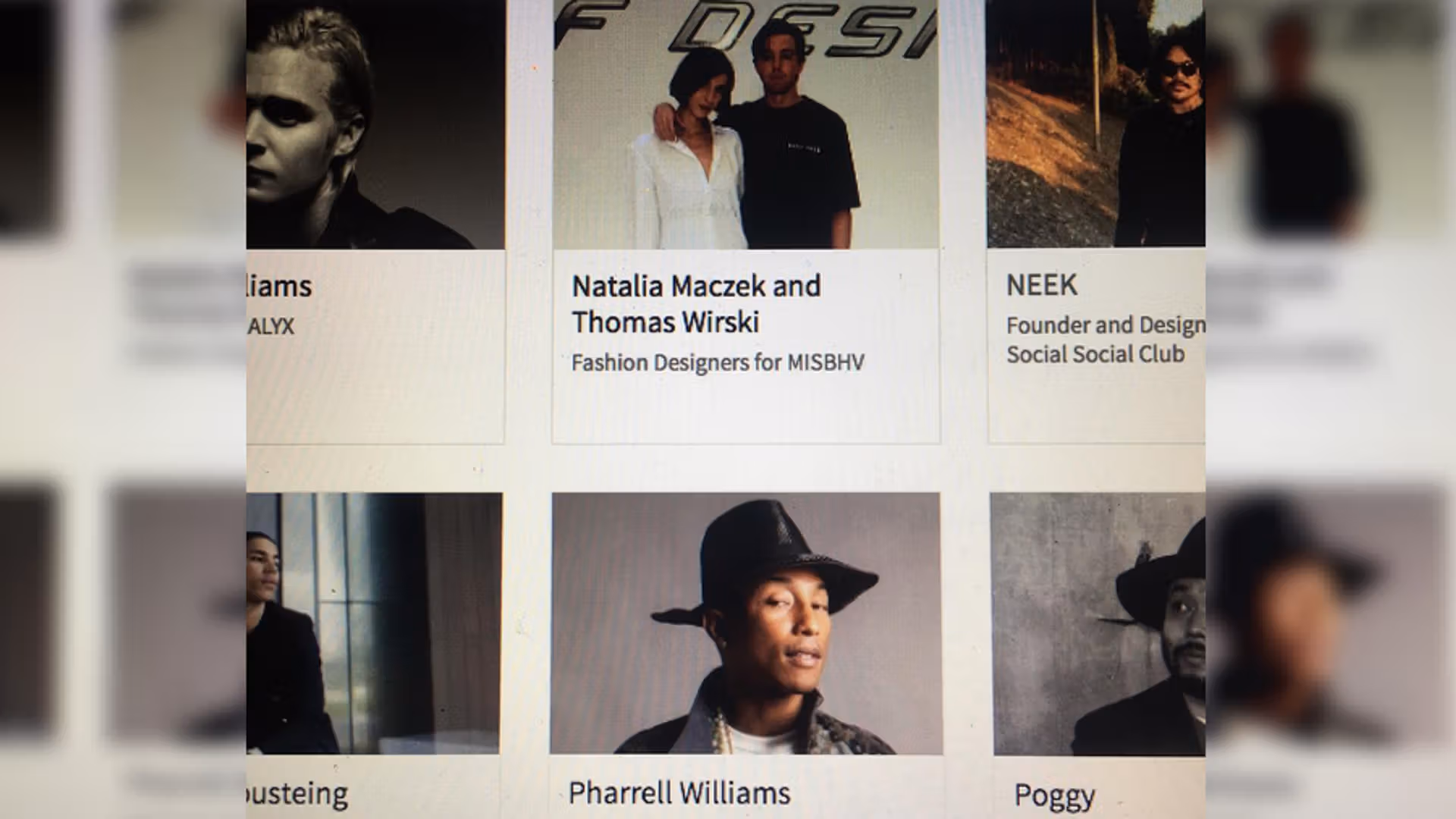The image size is (1456, 819).
Task: Open the Poggy portrait thumbnail
Action: (1099, 624)
